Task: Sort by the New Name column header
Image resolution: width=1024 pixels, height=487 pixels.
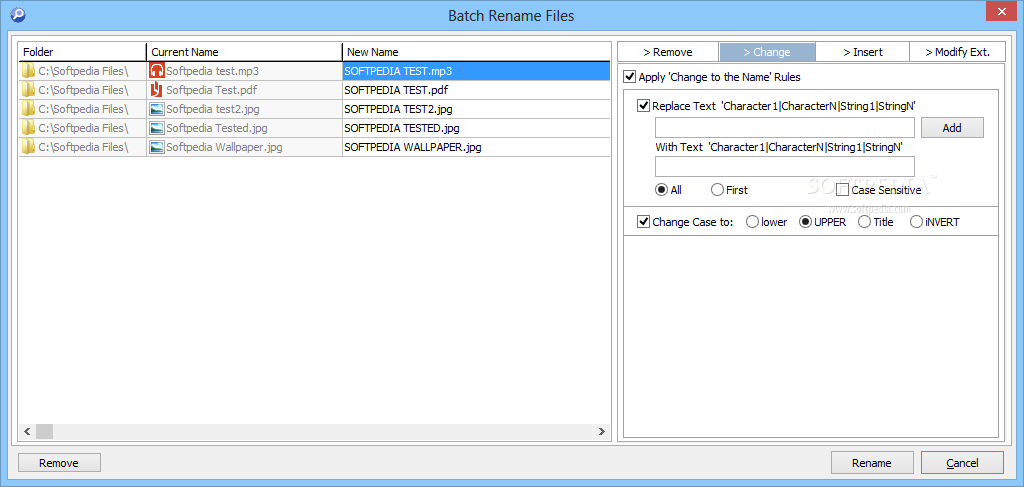Action: tap(477, 52)
